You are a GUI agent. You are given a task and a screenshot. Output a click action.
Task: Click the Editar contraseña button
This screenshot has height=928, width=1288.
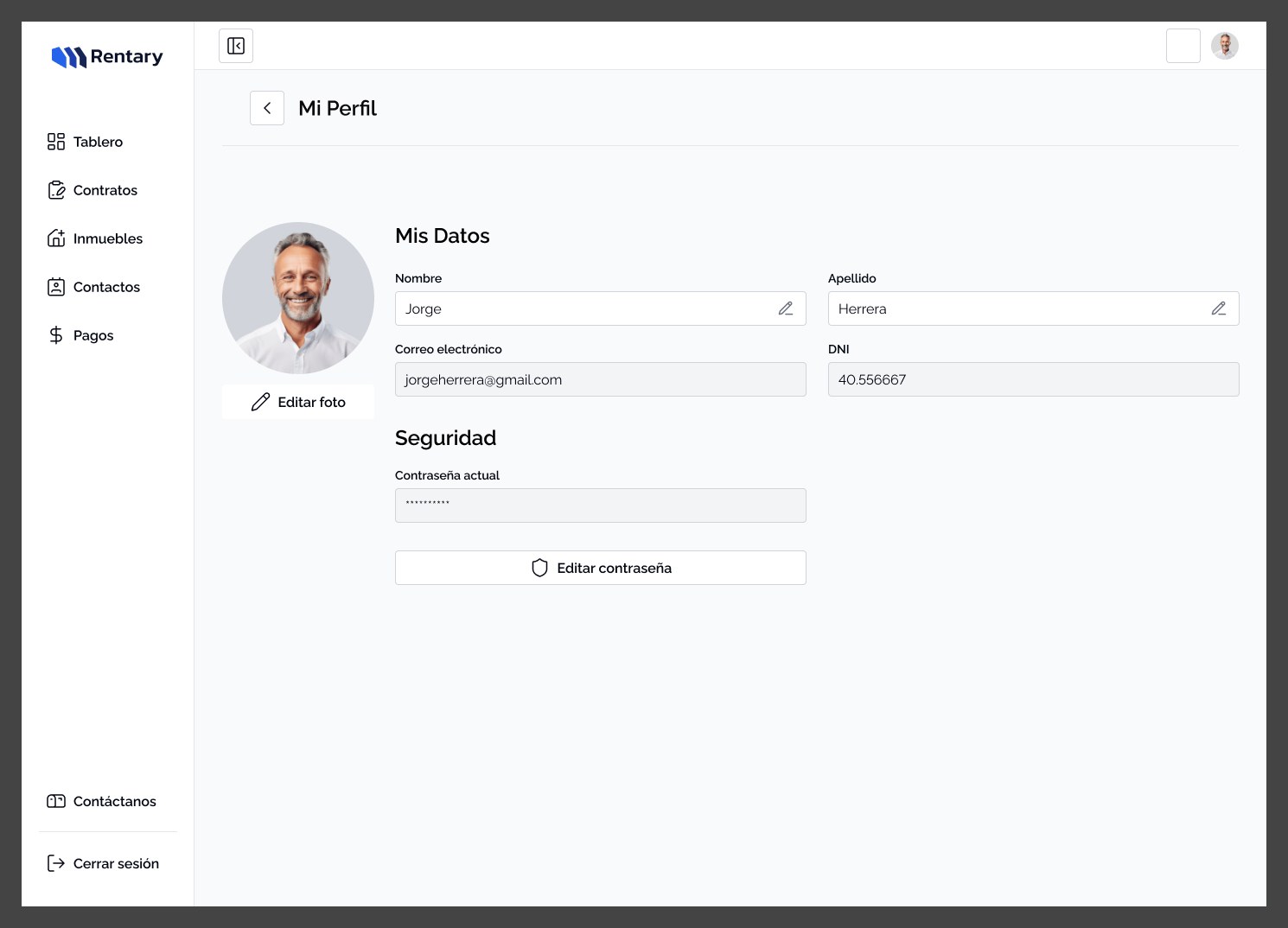click(601, 568)
